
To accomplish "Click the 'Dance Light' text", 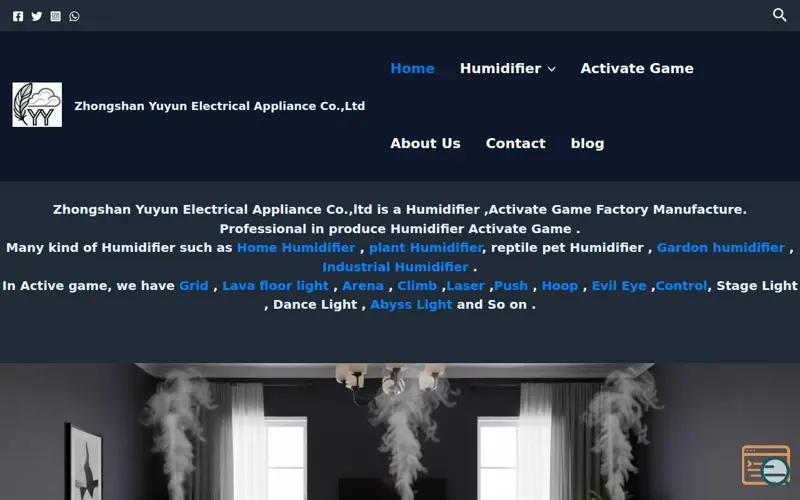I will (x=315, y=305).
